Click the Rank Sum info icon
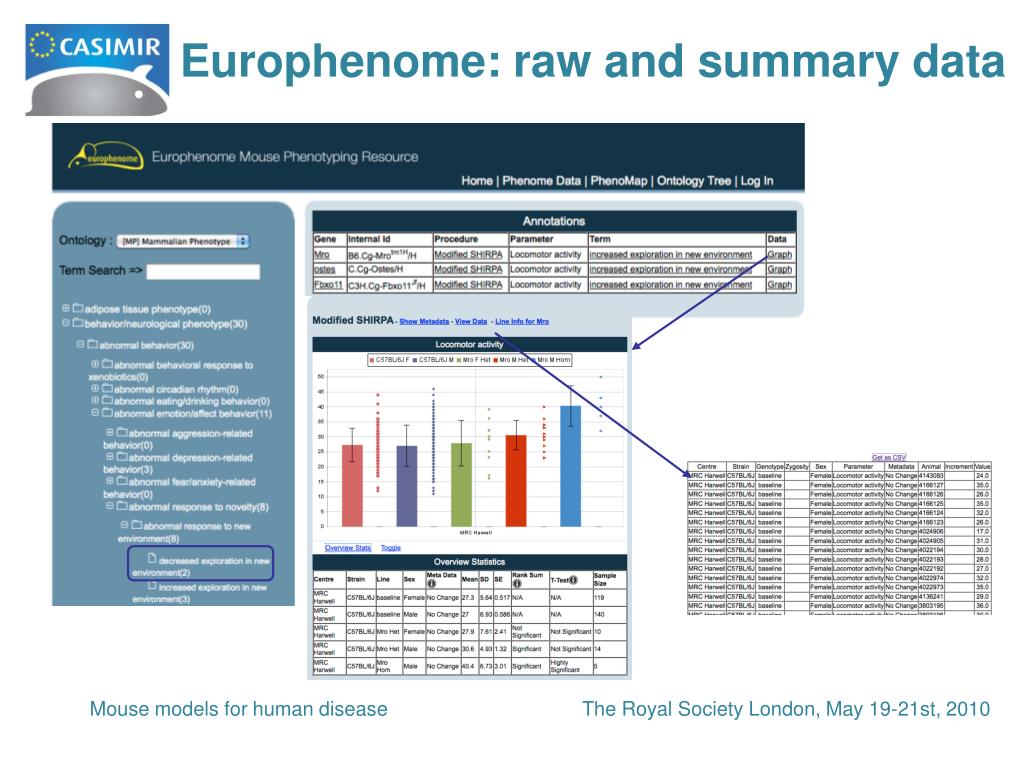The image size is (1024, 768). [x=517, y=583]
